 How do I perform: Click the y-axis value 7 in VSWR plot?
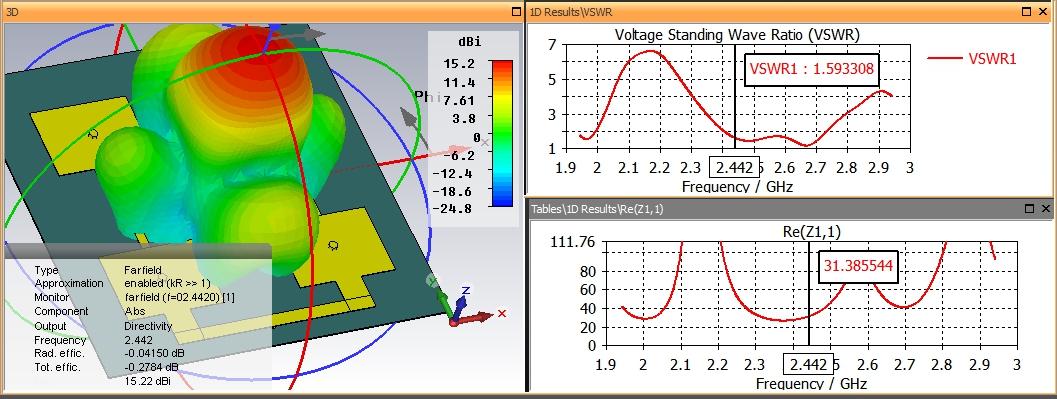pos(552,44)
